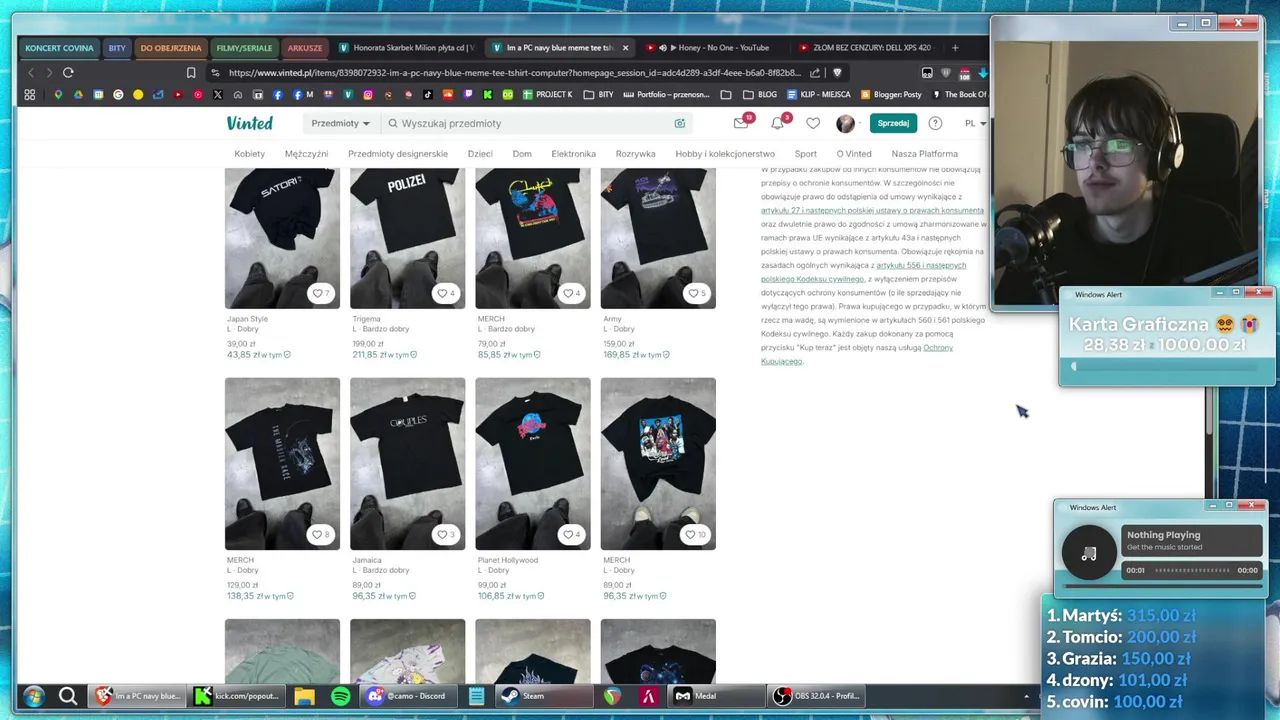
Task: Reload the page with the refresh icon
Action: click(68, 73)
